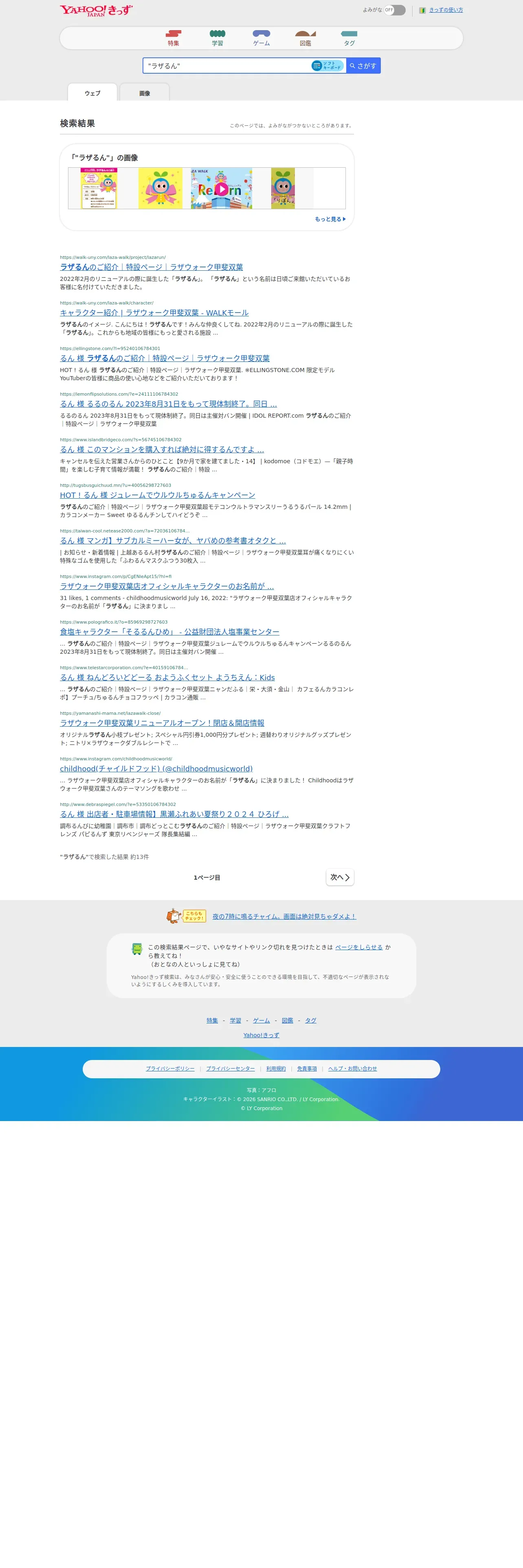
Task: Toggle the よみがな OFF switch
Action: (x=395, y=10)
